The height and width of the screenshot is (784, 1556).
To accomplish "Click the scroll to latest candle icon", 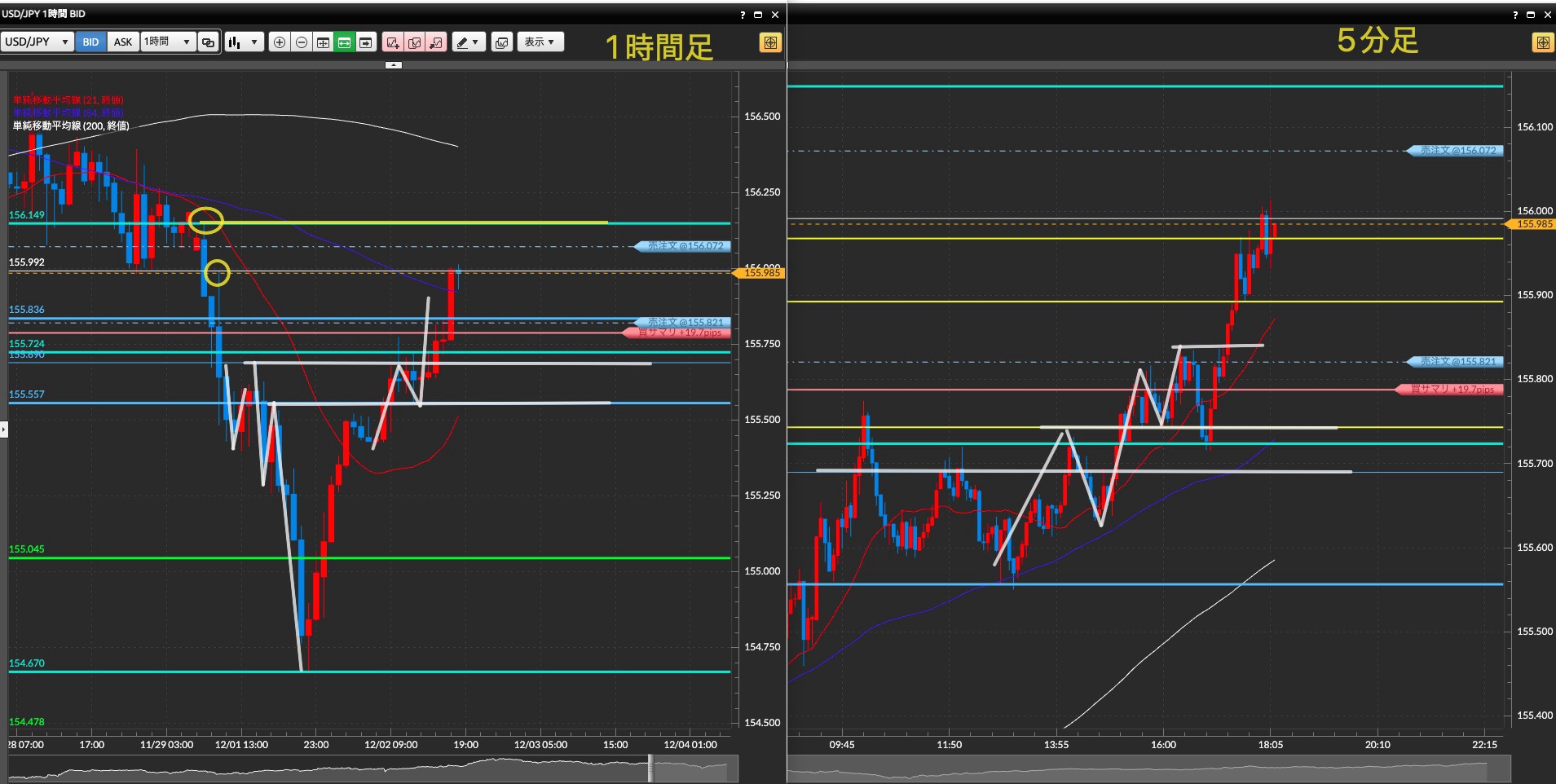I will coord(366,42).
